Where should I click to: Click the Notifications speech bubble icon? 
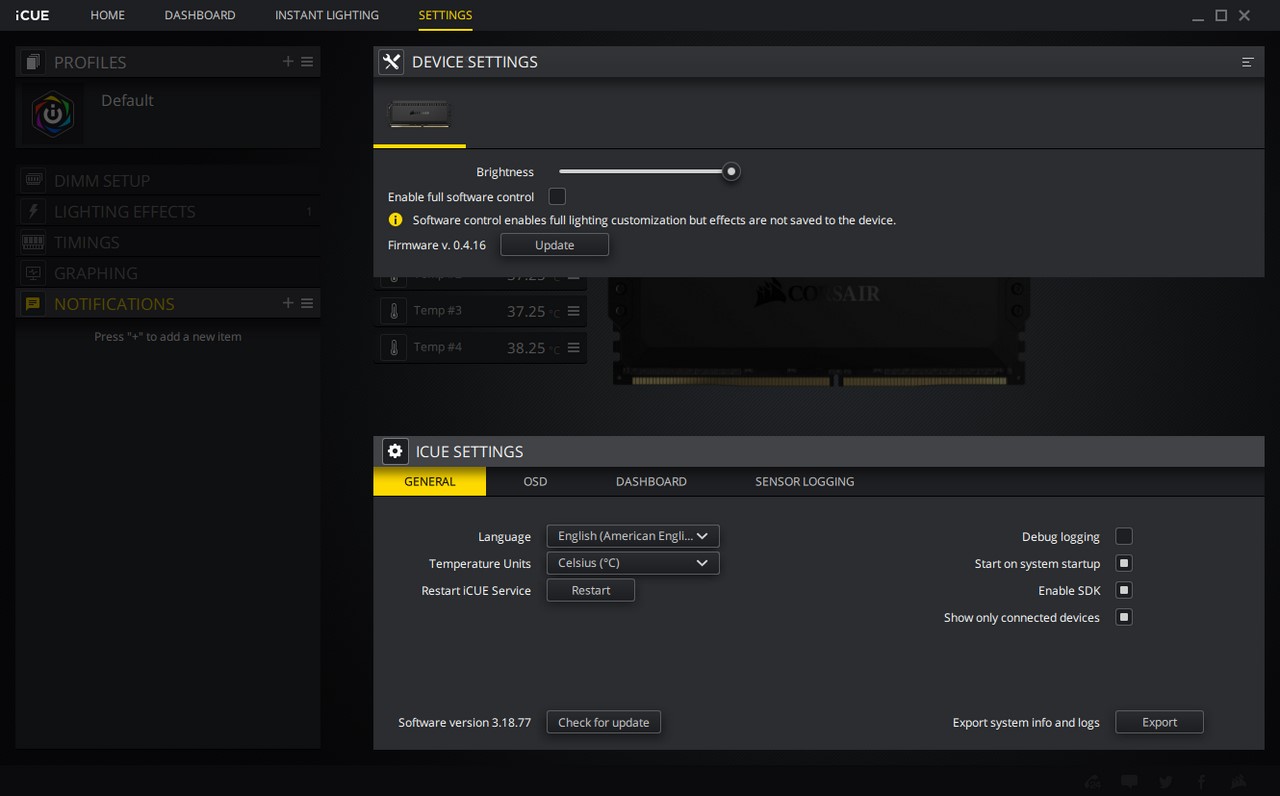[x=33, y=304]
